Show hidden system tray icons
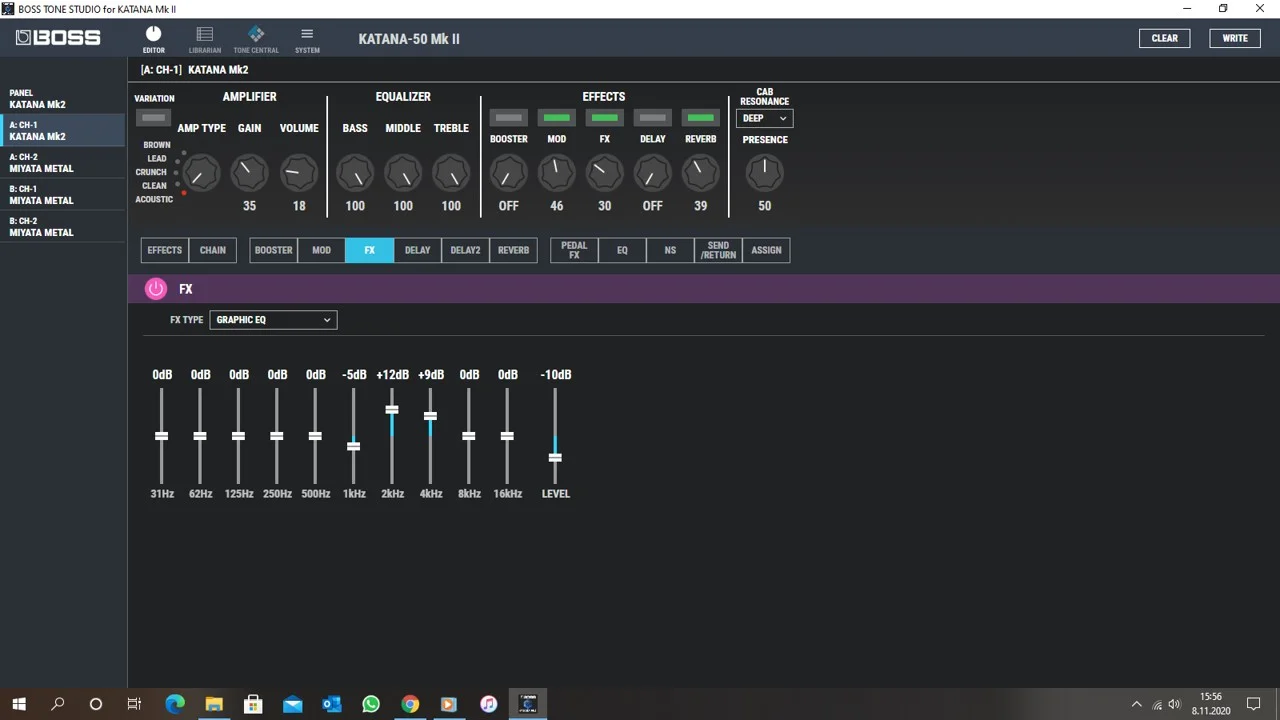 tap(1136, 704)
